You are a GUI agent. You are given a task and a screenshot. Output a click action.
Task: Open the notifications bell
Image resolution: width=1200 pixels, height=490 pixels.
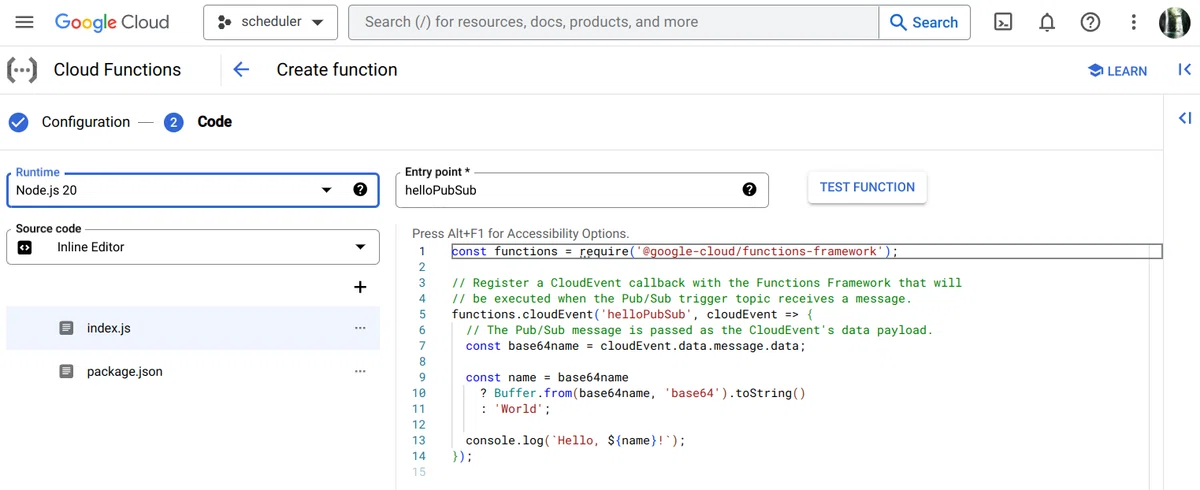[x=1047, y=22]
